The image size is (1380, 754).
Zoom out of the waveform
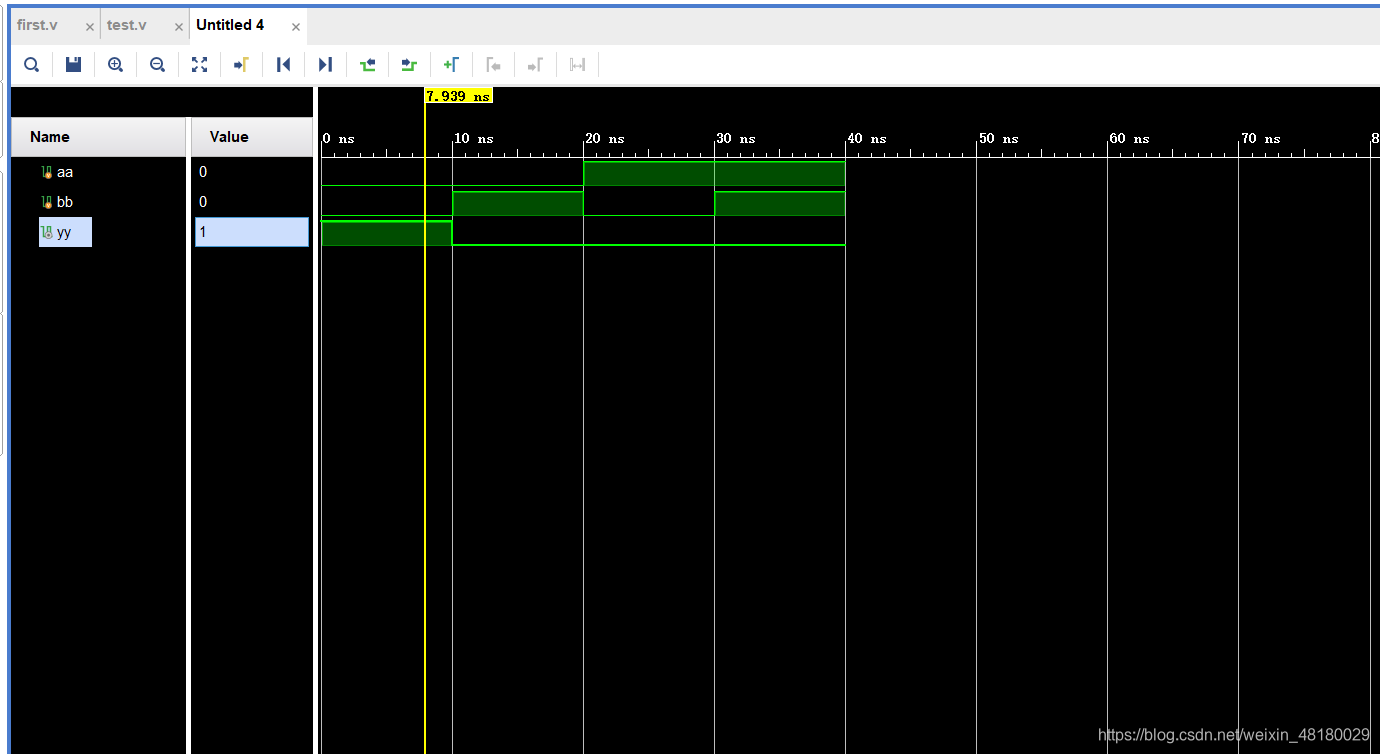tap(157, 65)
